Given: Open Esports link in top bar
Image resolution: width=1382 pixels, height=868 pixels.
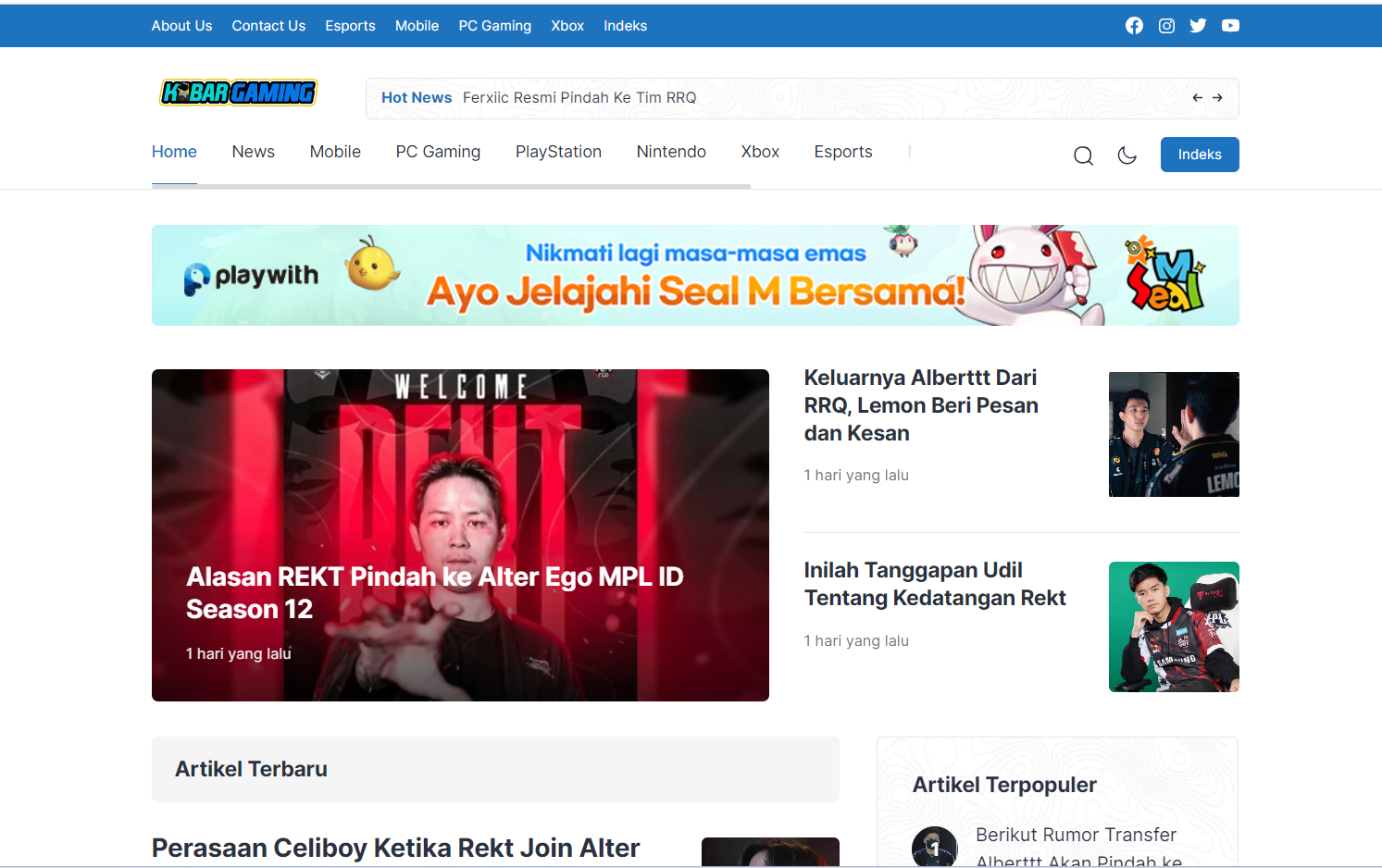Looking at the screenshot, I should (350, 26).
